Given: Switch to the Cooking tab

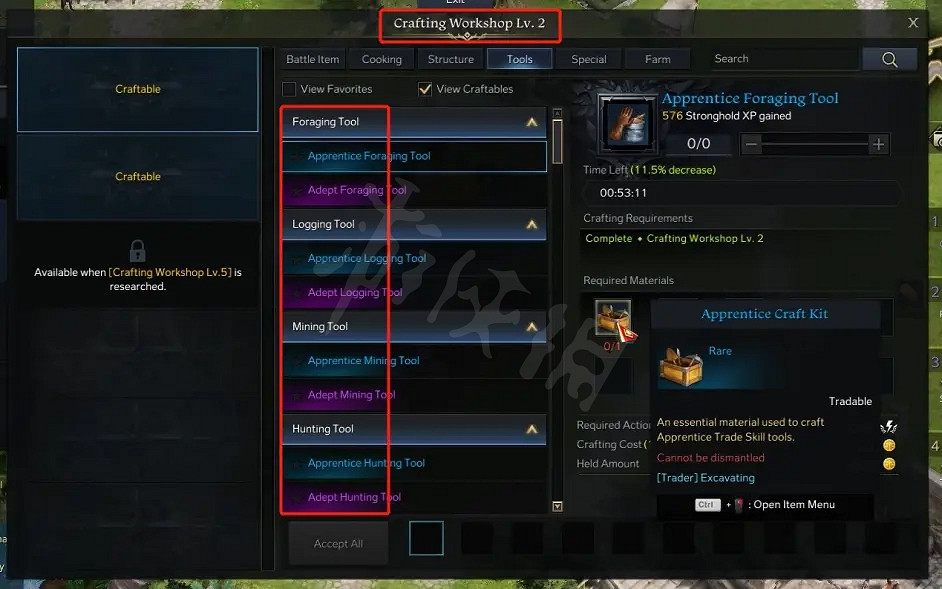Looking at the screenshot, I should [381, 59].
